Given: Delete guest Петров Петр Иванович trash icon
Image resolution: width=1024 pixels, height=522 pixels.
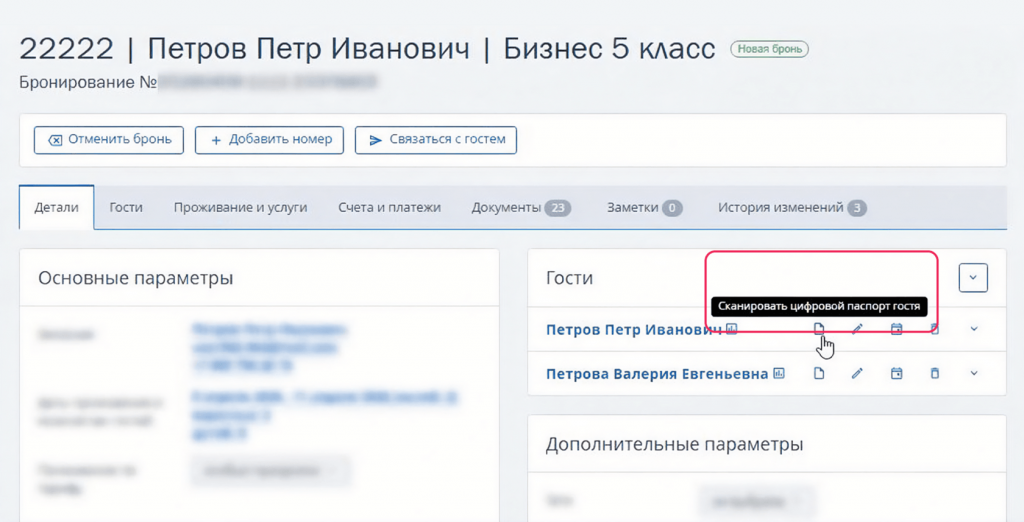Looking at the screenshot, I should pyautogui.click(x=935, y=329).
